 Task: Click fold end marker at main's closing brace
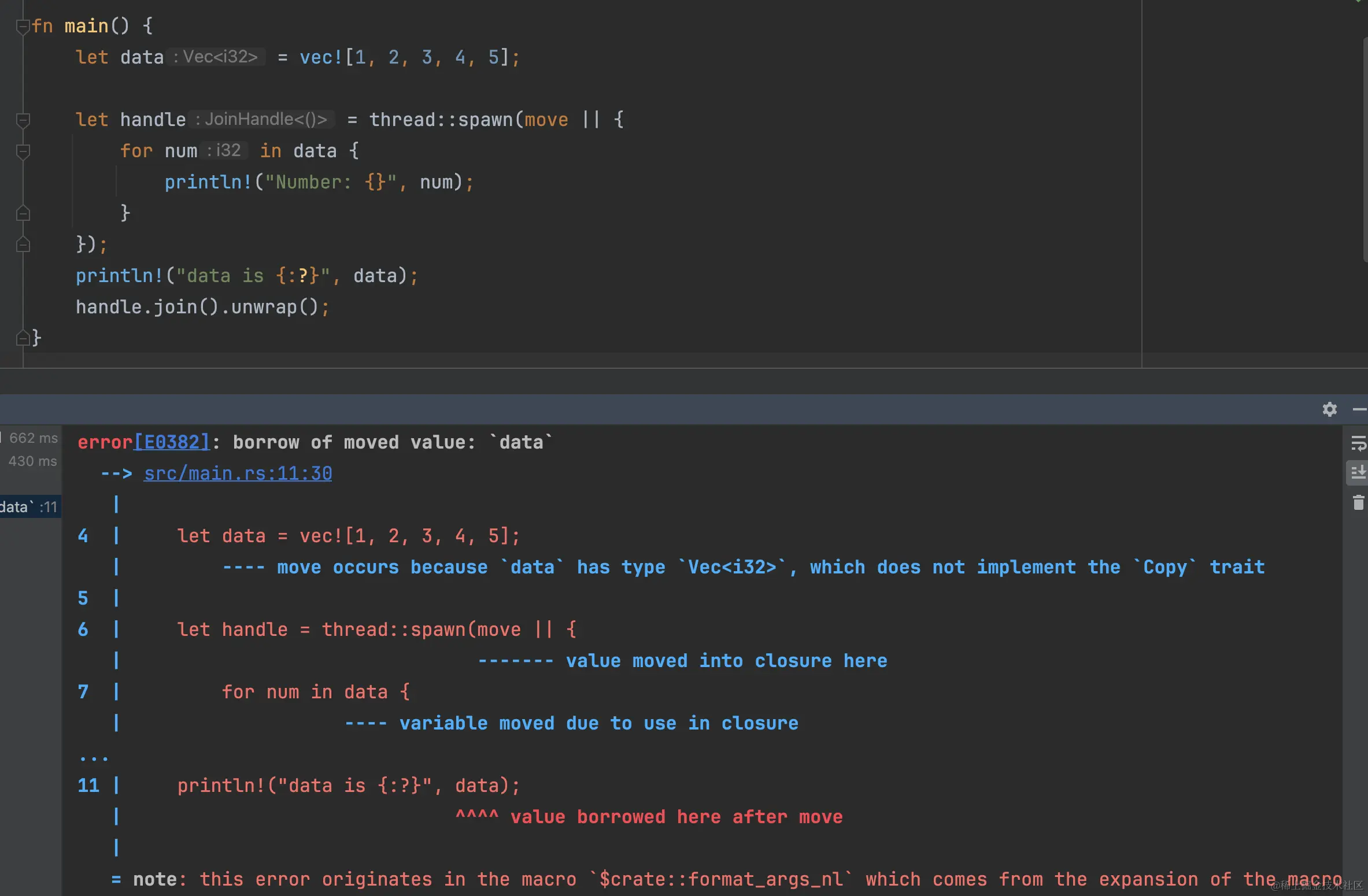23,338
